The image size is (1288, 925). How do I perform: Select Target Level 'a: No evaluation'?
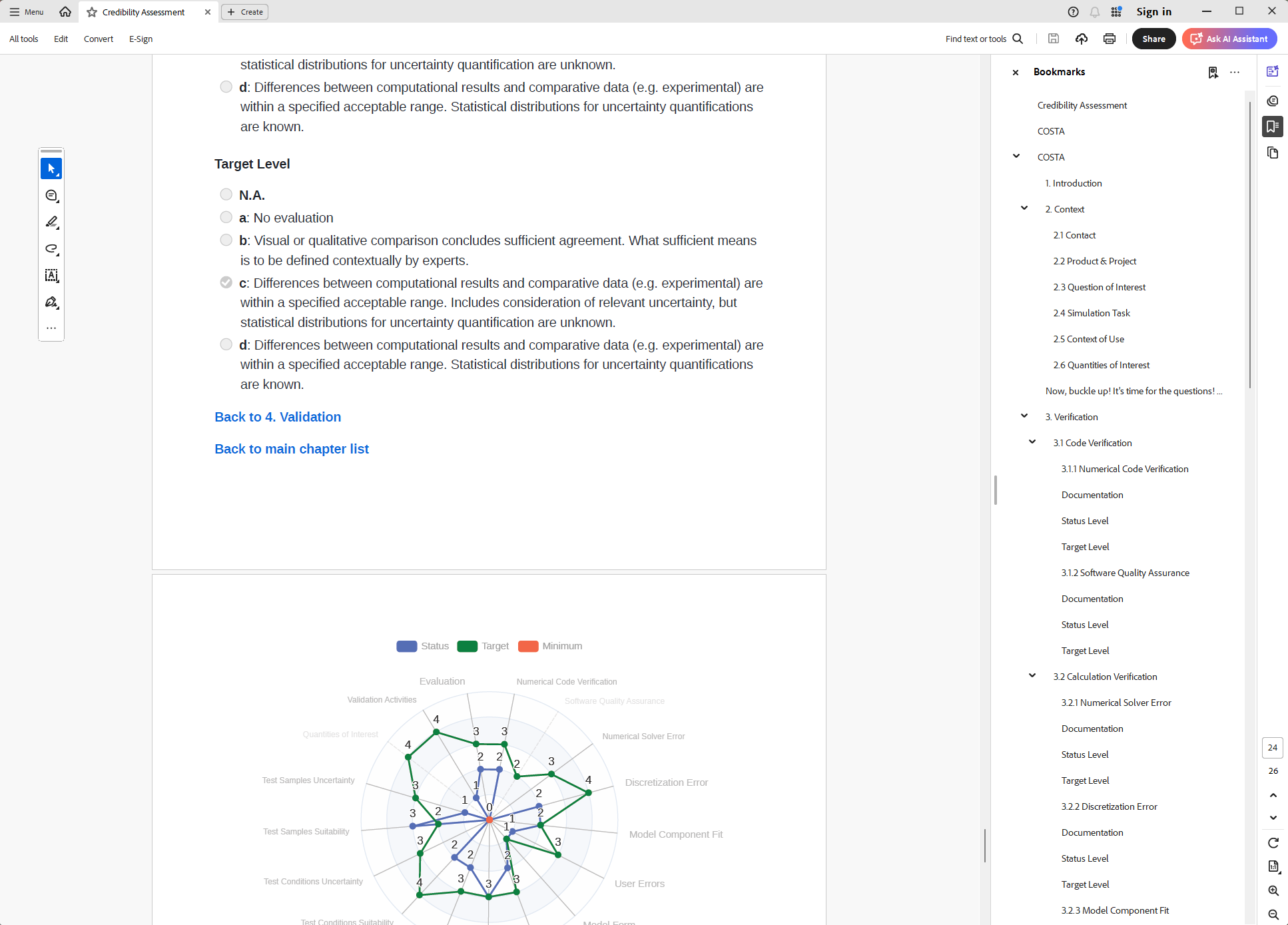pos(226,217)
